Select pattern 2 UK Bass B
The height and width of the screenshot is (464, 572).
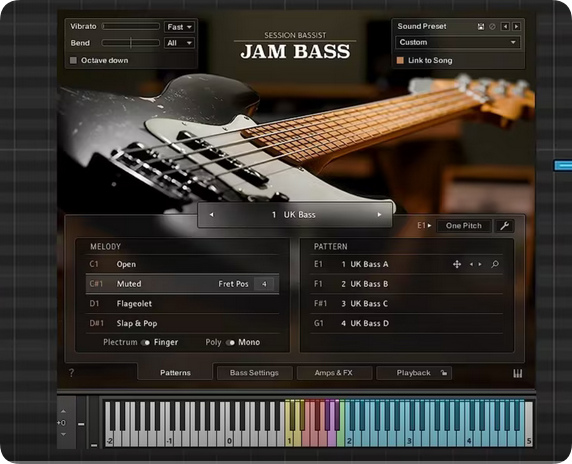[x=406, y=284]
